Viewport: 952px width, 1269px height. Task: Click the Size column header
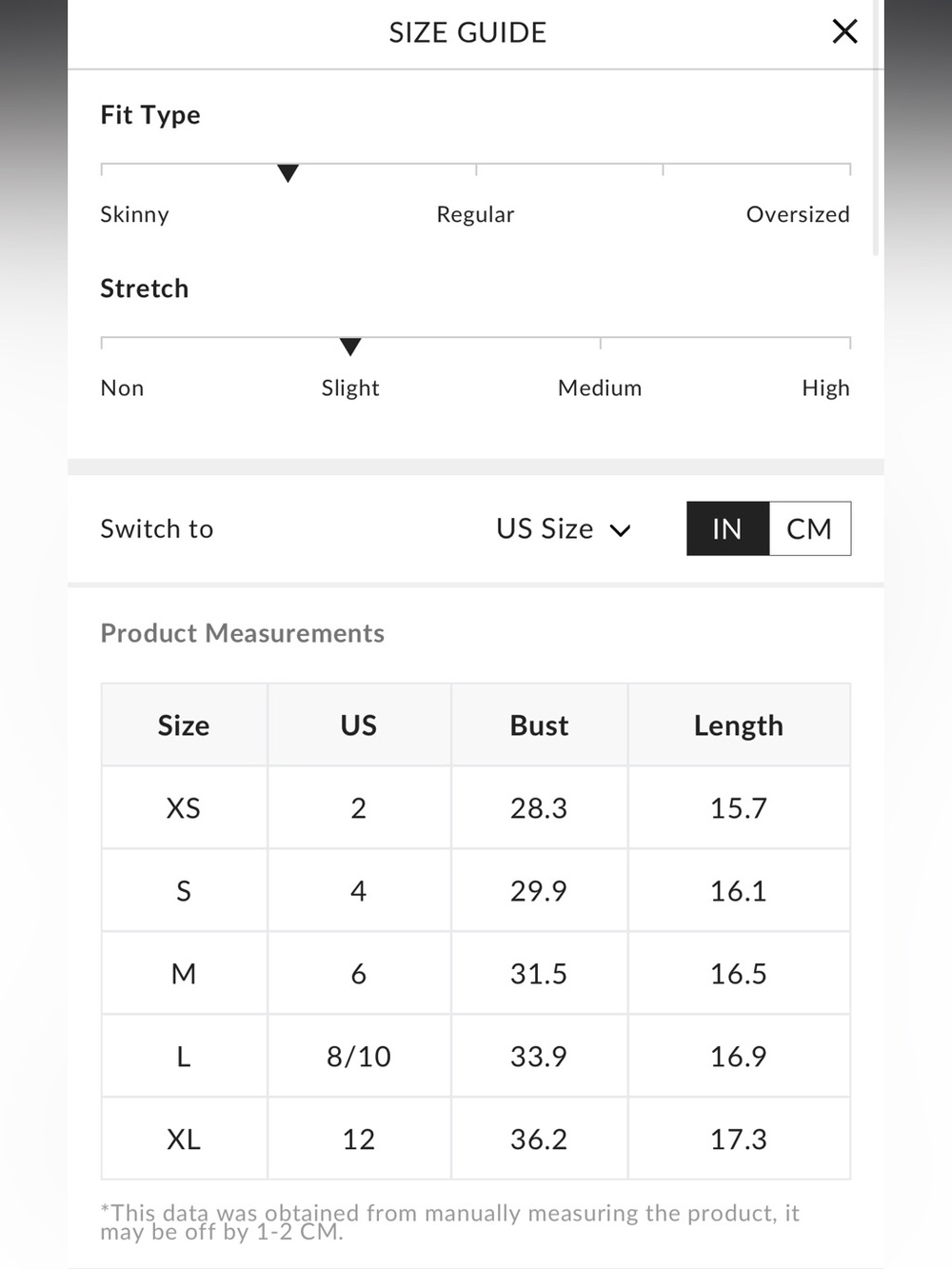(x=184, y=724)
